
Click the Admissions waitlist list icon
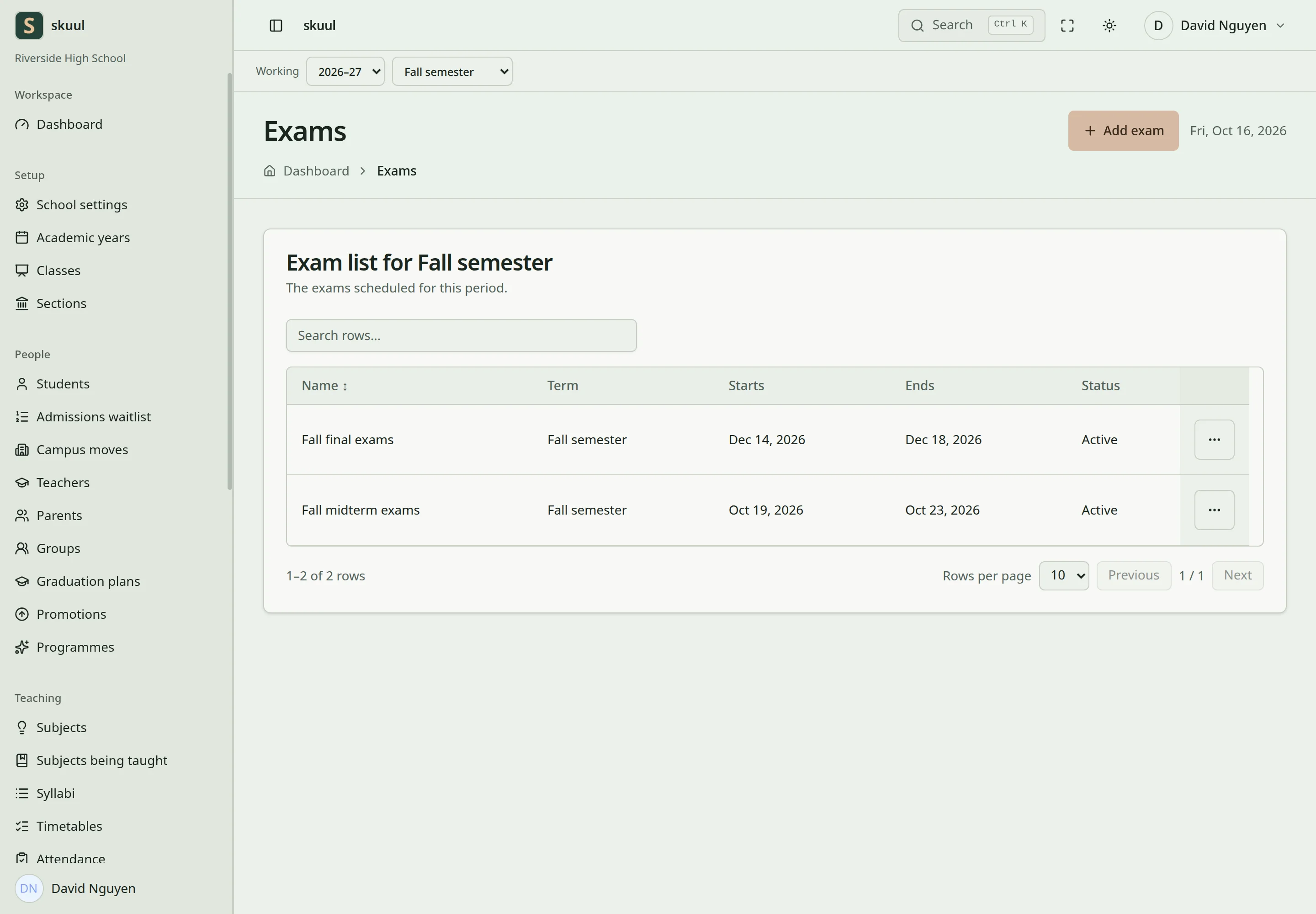click(x=22, y=416)
